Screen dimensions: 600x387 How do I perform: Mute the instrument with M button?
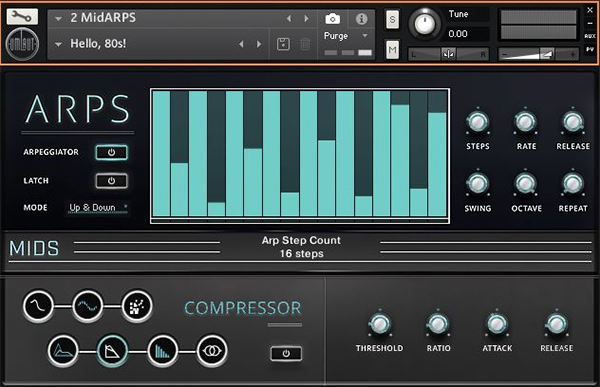[x=392, y=49]
